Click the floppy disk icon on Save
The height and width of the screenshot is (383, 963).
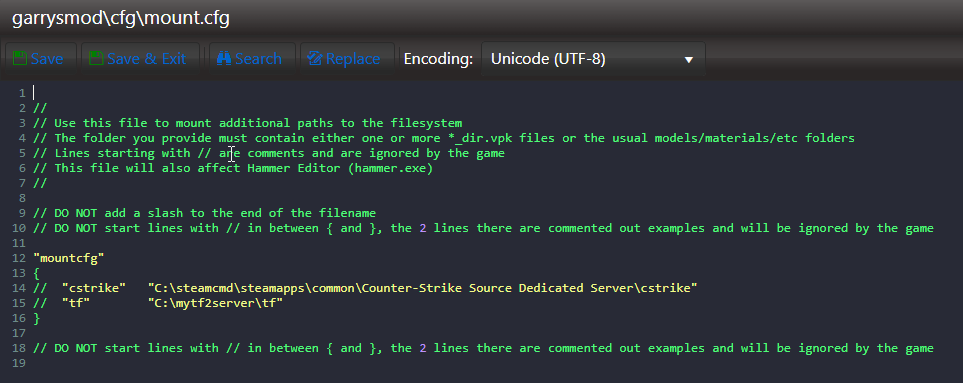[20, 58]
